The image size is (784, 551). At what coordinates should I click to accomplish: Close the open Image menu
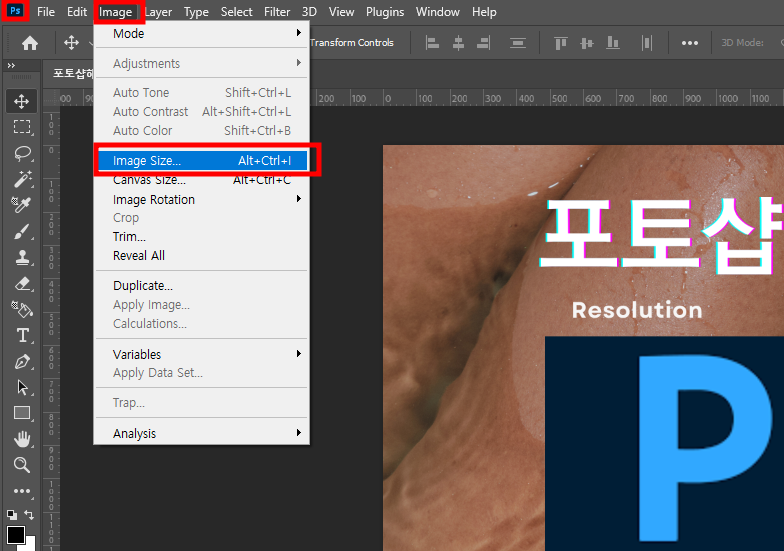[116, 12]
